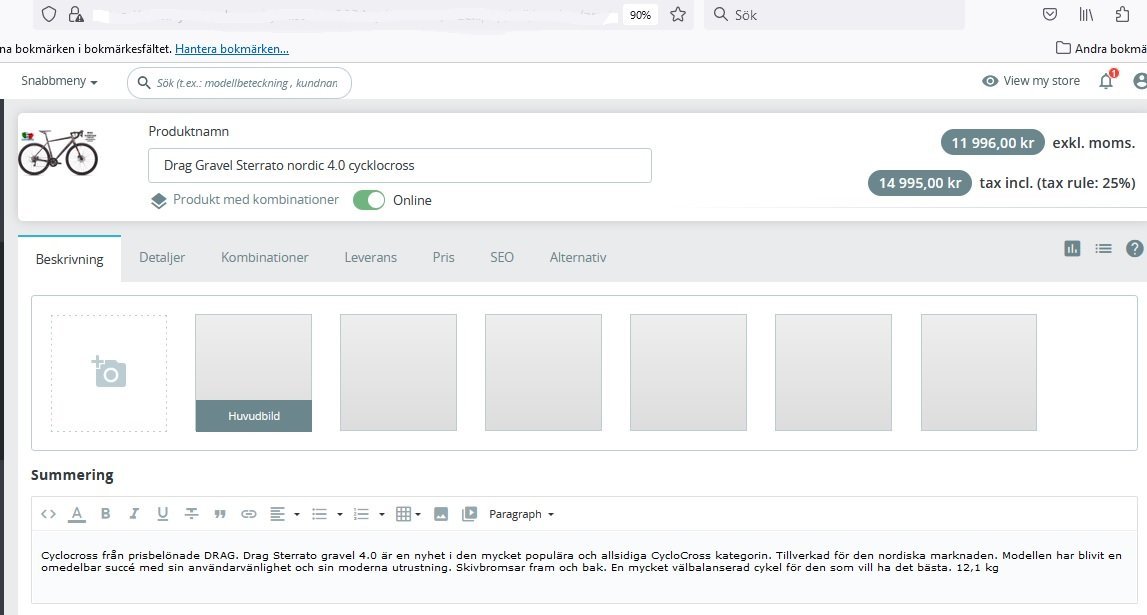Open the Snabbmeny dropdown
Image resolution: width=1147 pixels, height=615 pixels.
(x=59, y=81)
